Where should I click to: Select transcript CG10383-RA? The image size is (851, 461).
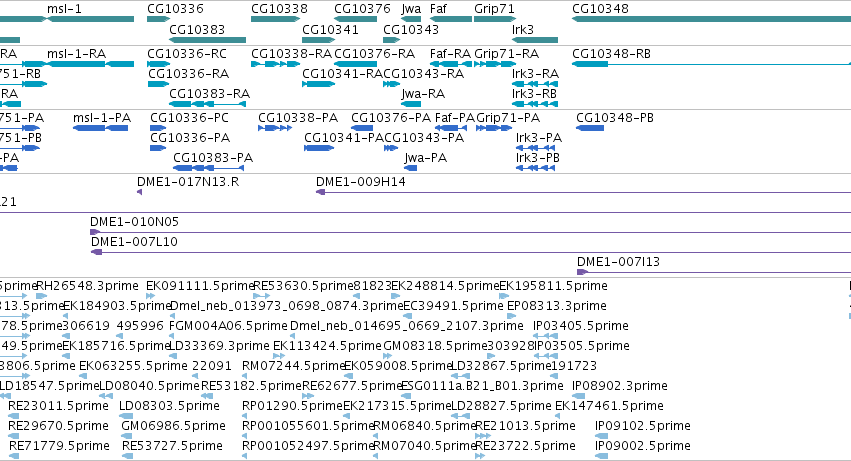click(207, 104)
